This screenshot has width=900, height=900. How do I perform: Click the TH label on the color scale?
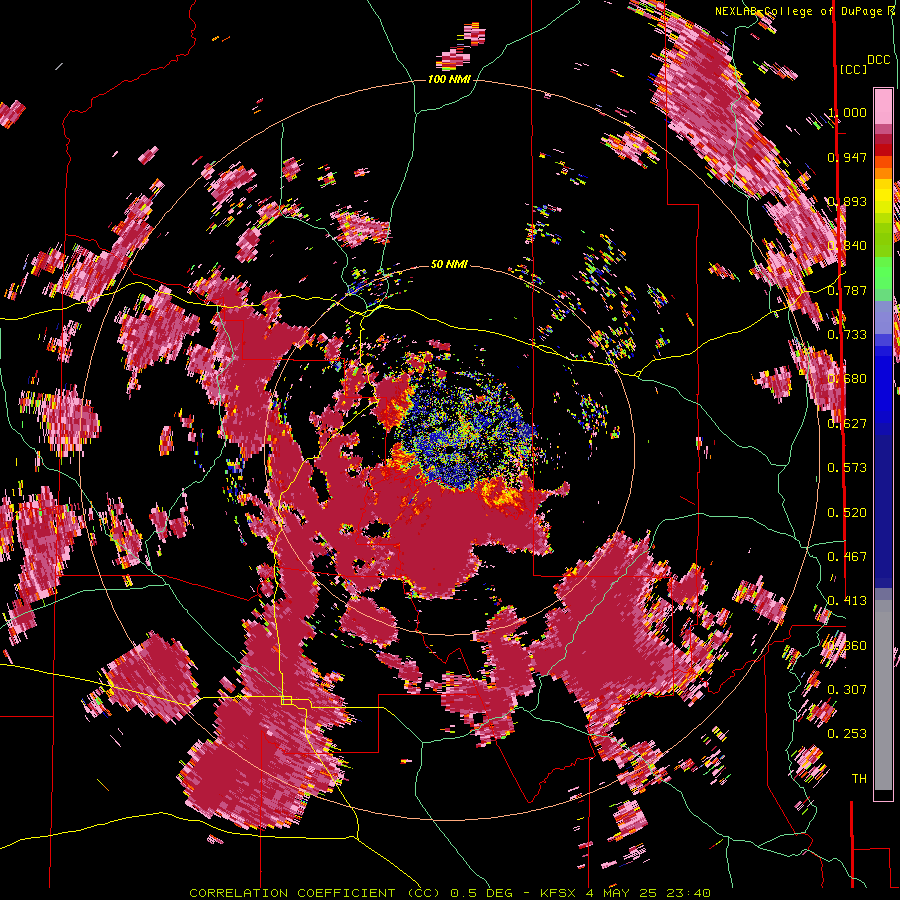tap(859, 779)
